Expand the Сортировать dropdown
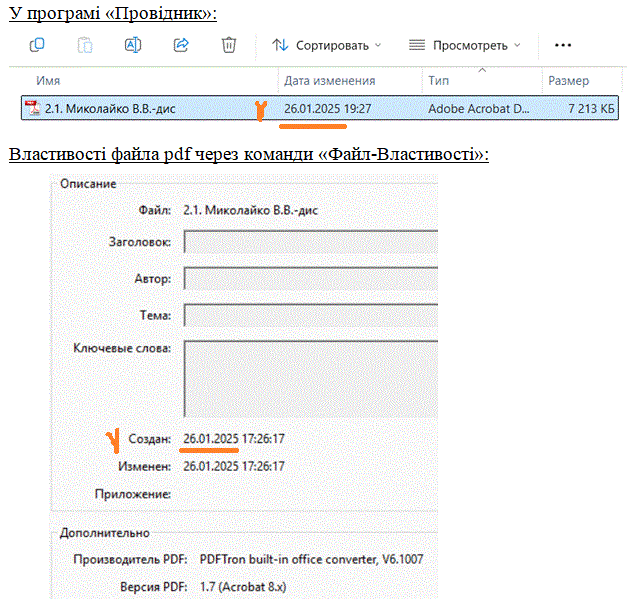This screenshot has height=601, width=627. pyautogui.click(x=378, y=46)
